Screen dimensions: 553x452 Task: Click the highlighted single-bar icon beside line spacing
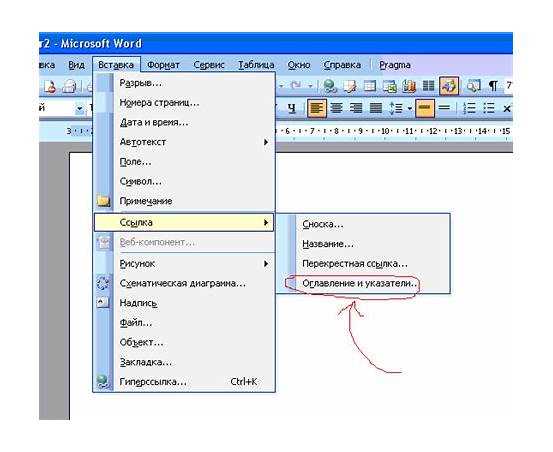click(x=425, y=108)
